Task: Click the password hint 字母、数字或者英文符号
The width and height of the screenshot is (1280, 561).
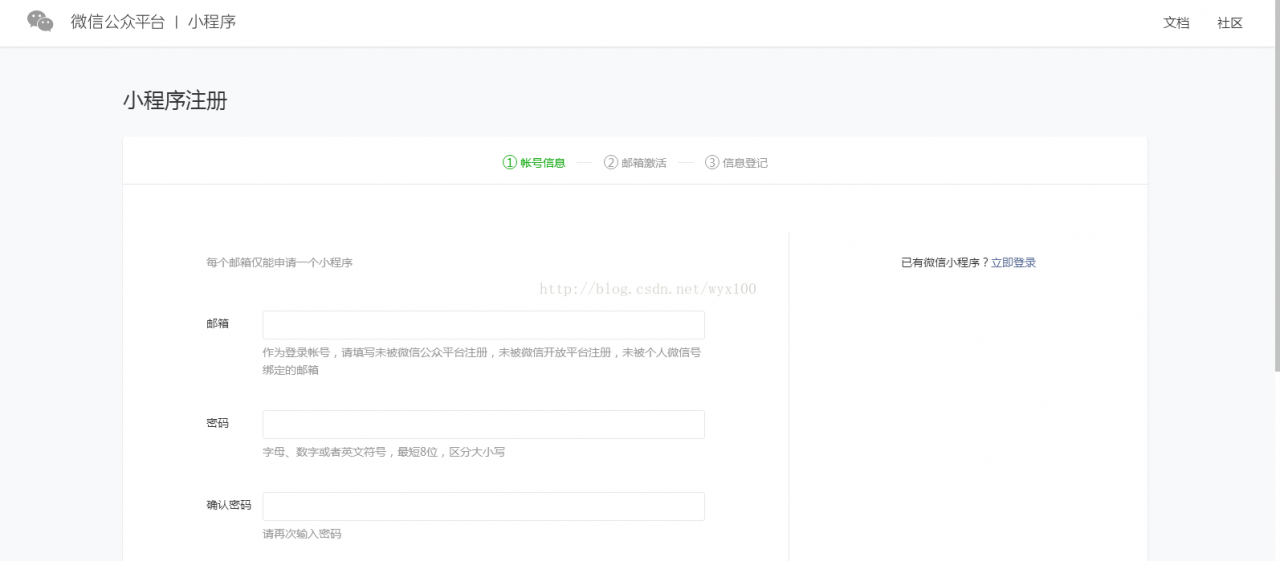Action: [x=384, y=452]
